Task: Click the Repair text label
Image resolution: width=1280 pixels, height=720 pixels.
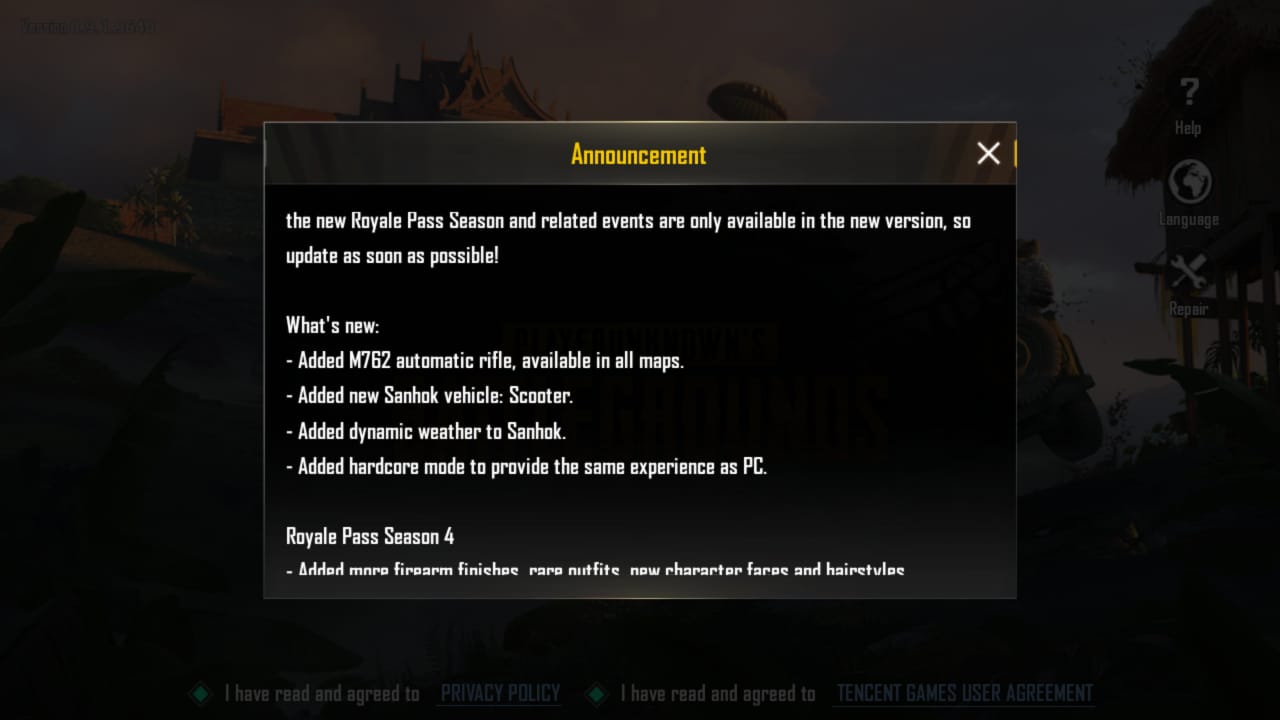Action: point(1188,309)
